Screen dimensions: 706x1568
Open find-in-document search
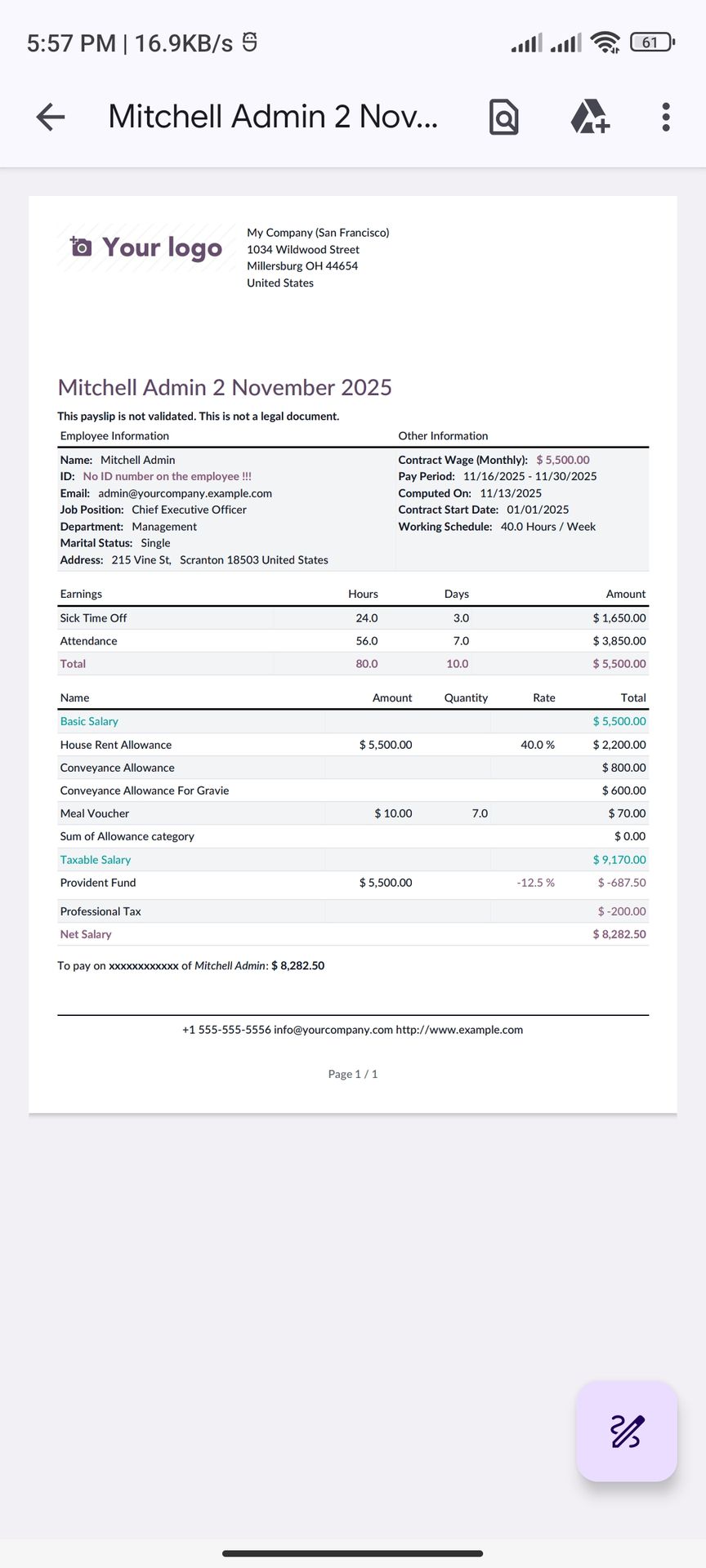click(503, 117)
